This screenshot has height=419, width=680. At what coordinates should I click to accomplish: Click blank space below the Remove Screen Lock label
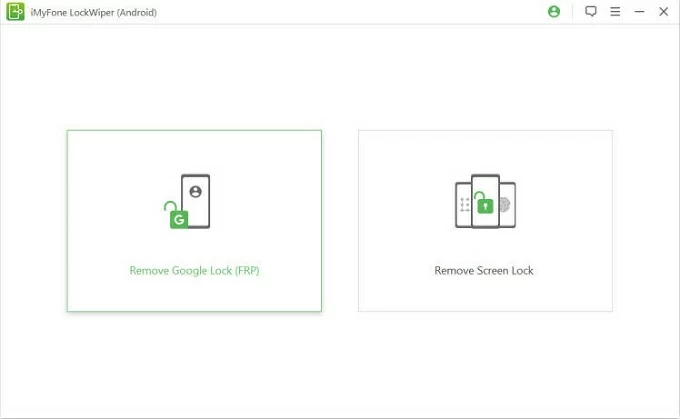[x=485, y=294]
